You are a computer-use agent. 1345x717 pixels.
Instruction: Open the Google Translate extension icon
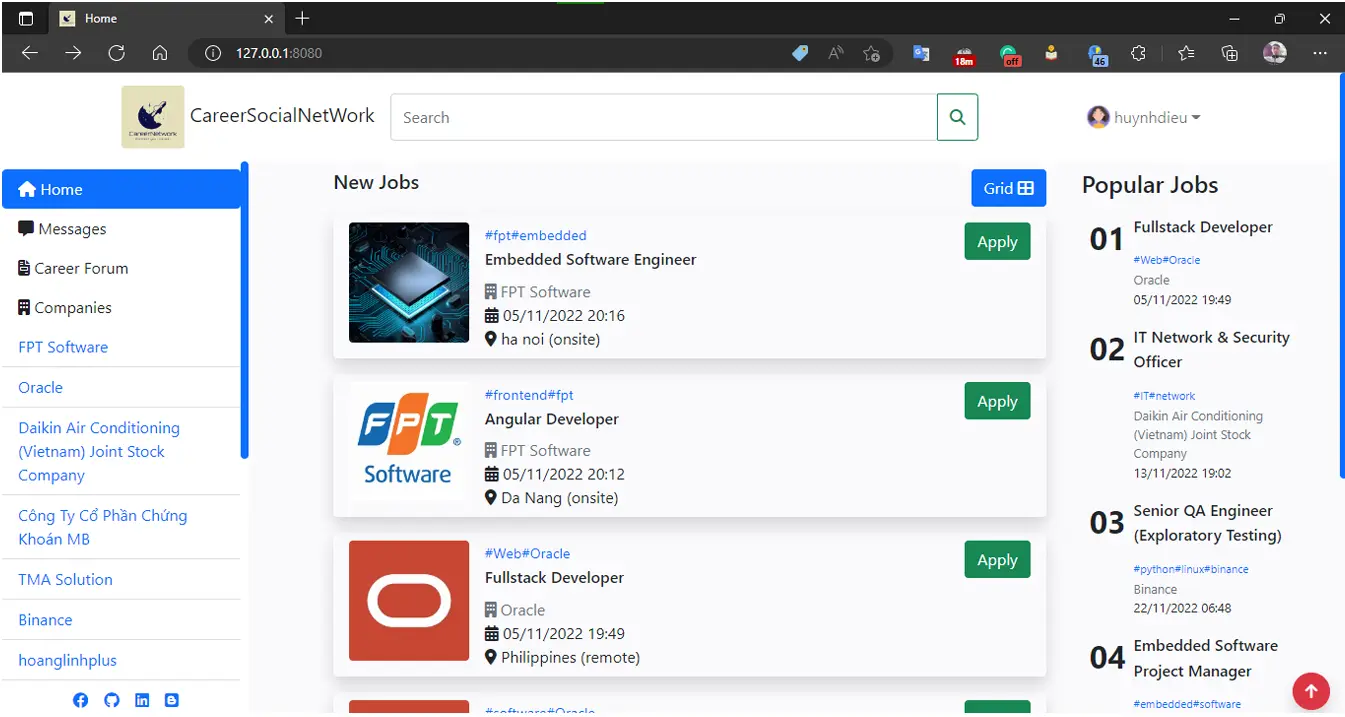[922, 53]
